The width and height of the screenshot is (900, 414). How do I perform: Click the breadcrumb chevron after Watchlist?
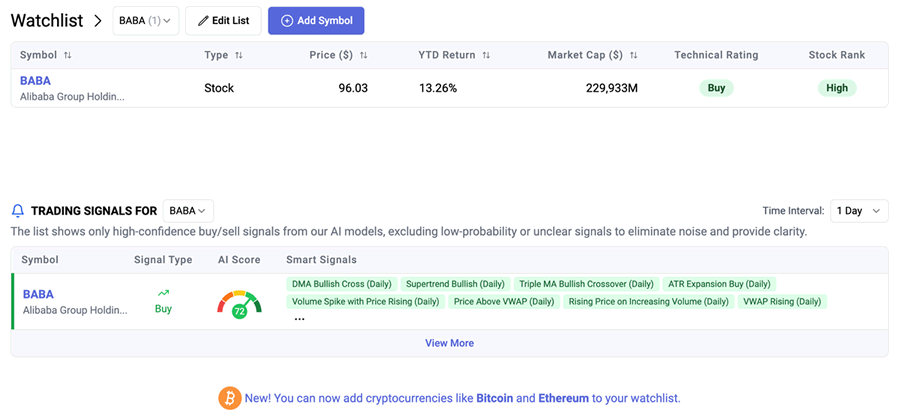[97, 20]
